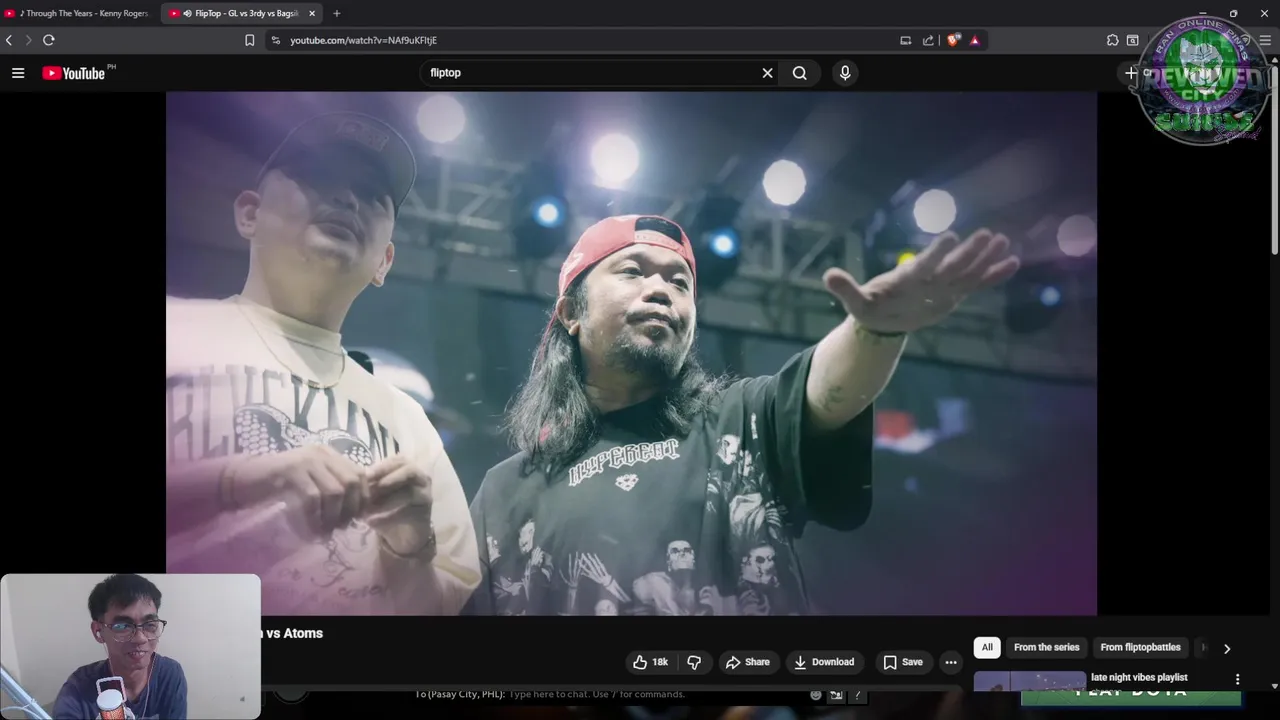This screenshot has width=1280, height=720.
Task: Close the FlipTop browser tab
Action: point(312,13)
